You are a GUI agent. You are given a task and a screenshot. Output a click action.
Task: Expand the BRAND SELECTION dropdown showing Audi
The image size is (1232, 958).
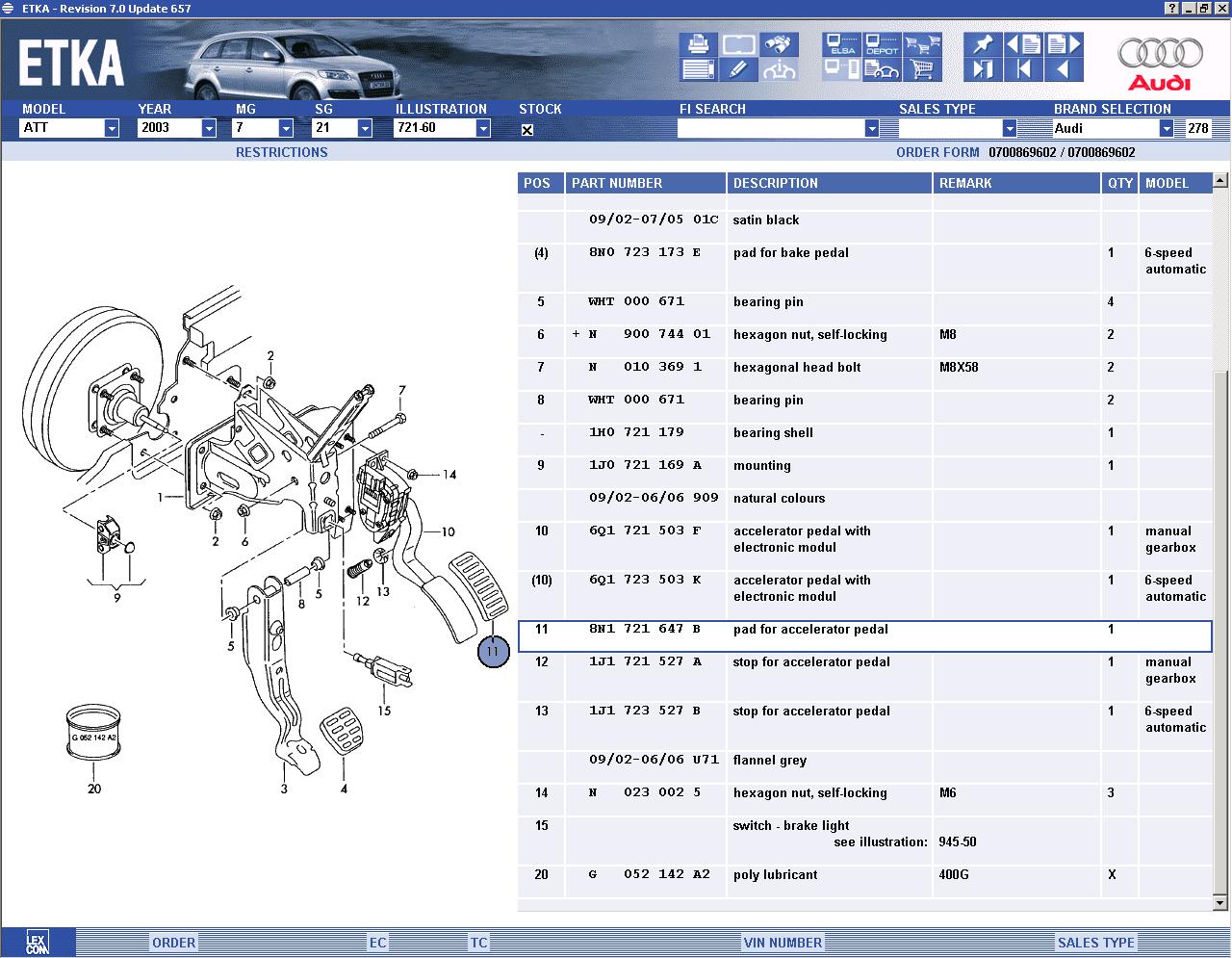(x=1166, y=128)
